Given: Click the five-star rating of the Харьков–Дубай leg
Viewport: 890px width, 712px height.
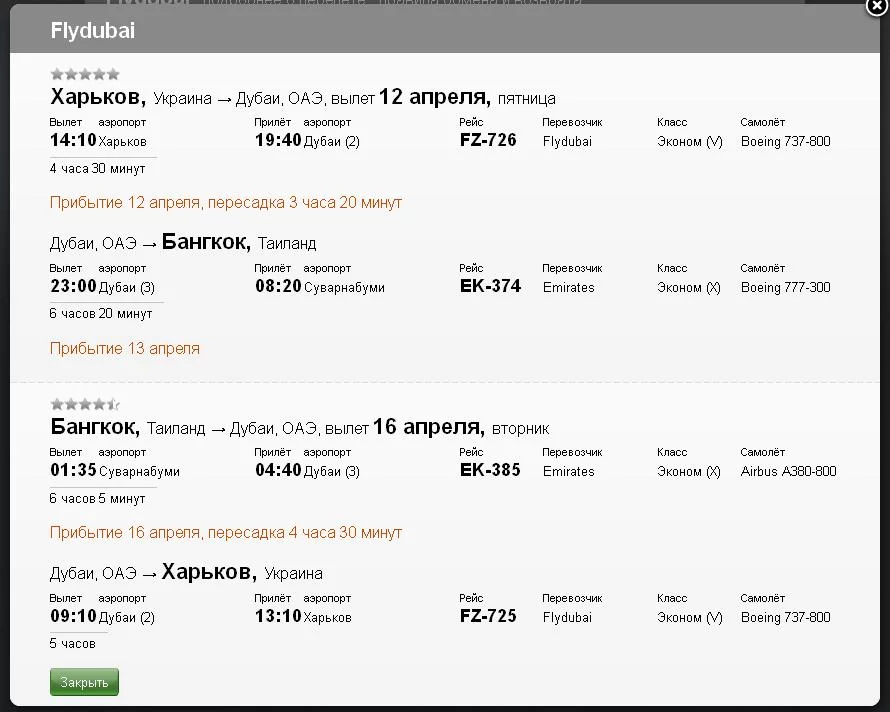Looking at the screenshot, I should click(85, 74).
